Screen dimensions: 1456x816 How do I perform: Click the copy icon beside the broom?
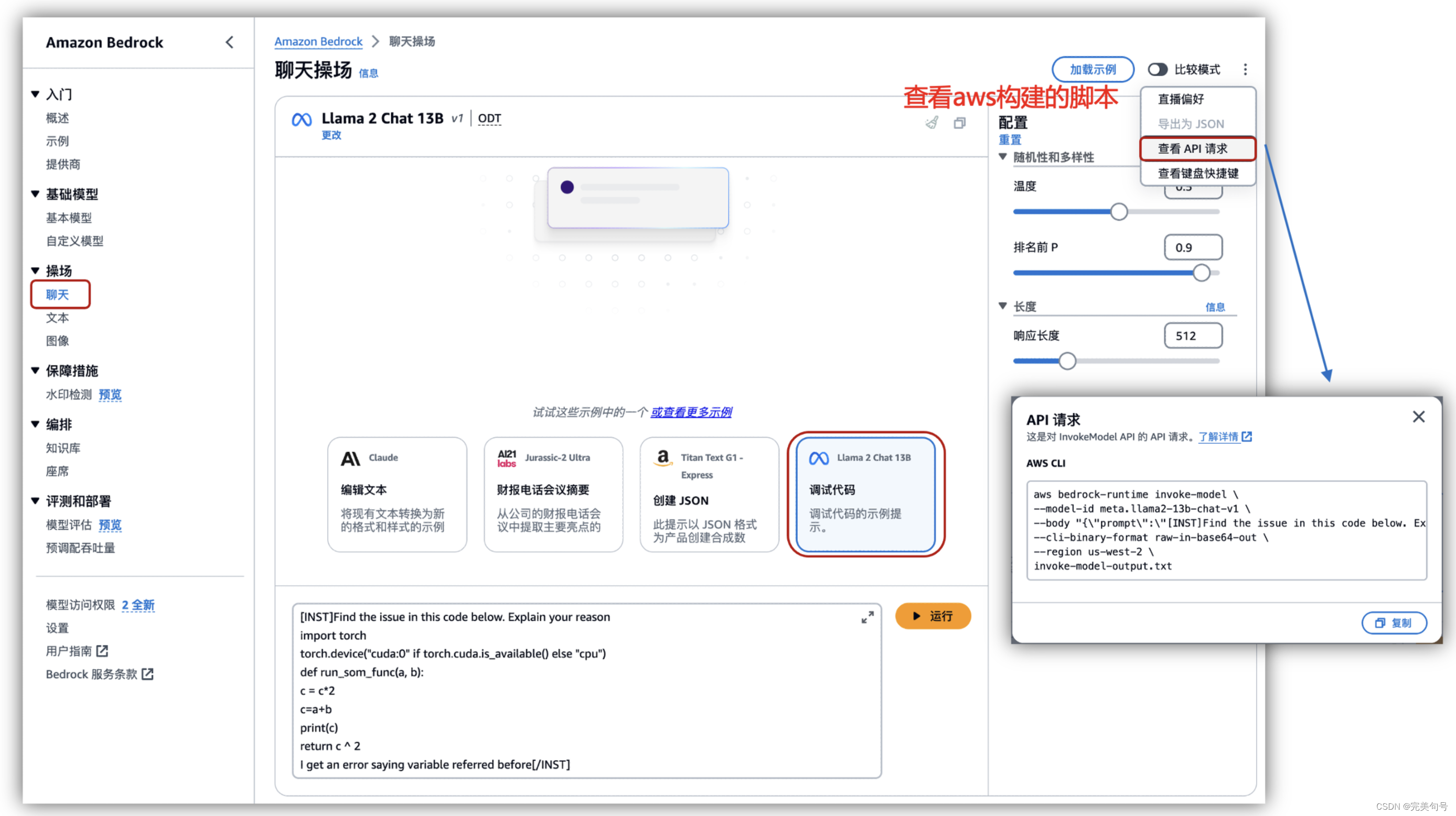(959, 123)
